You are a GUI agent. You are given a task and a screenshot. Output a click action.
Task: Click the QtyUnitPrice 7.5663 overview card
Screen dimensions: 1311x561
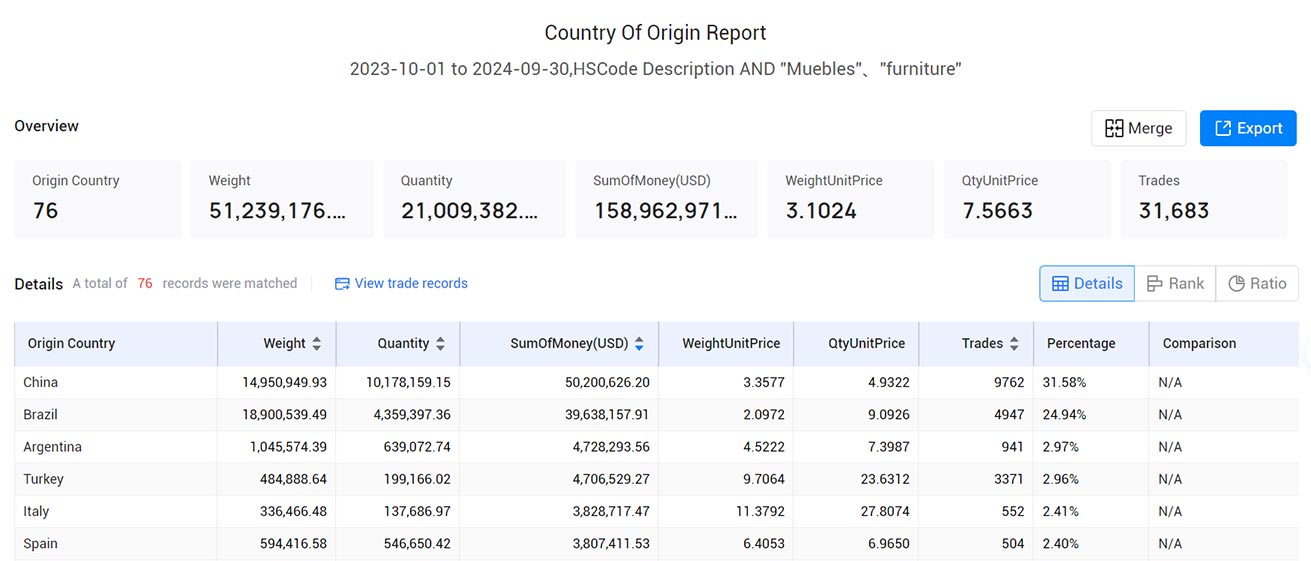pos(1027,198)
